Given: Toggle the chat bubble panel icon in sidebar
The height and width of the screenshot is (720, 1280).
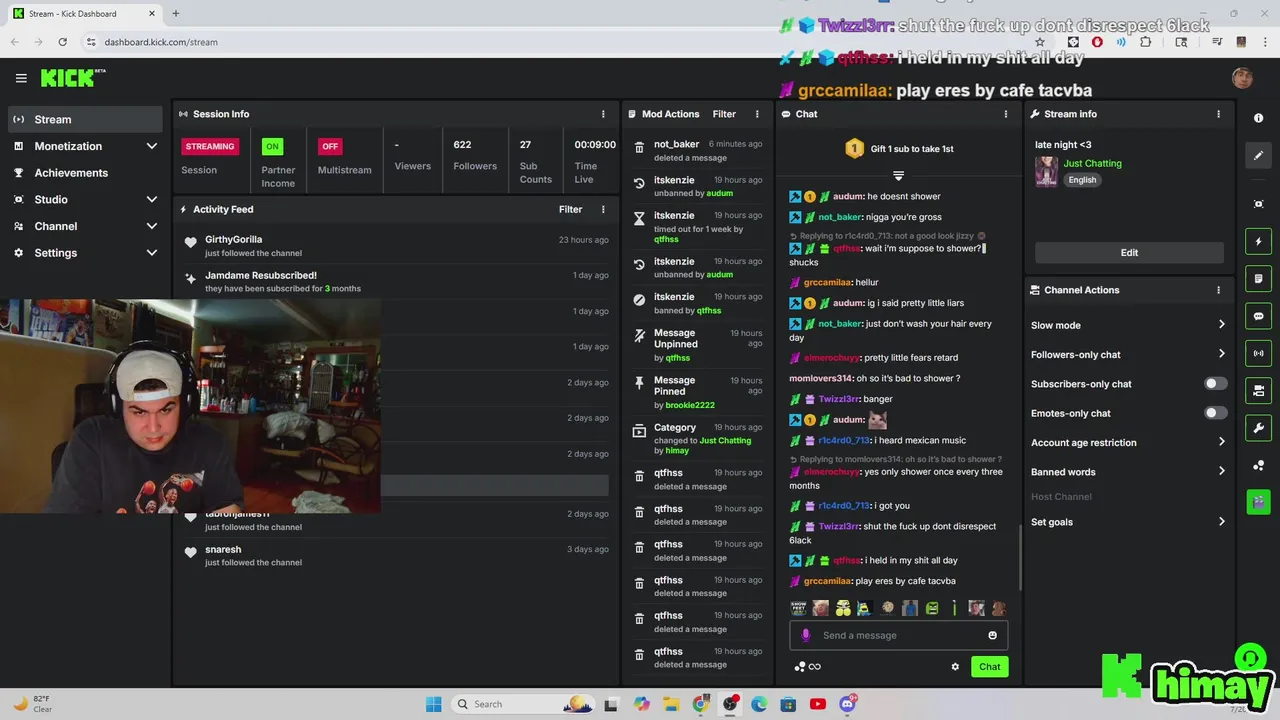Looking at the screenshot, I should point(1258,316).
